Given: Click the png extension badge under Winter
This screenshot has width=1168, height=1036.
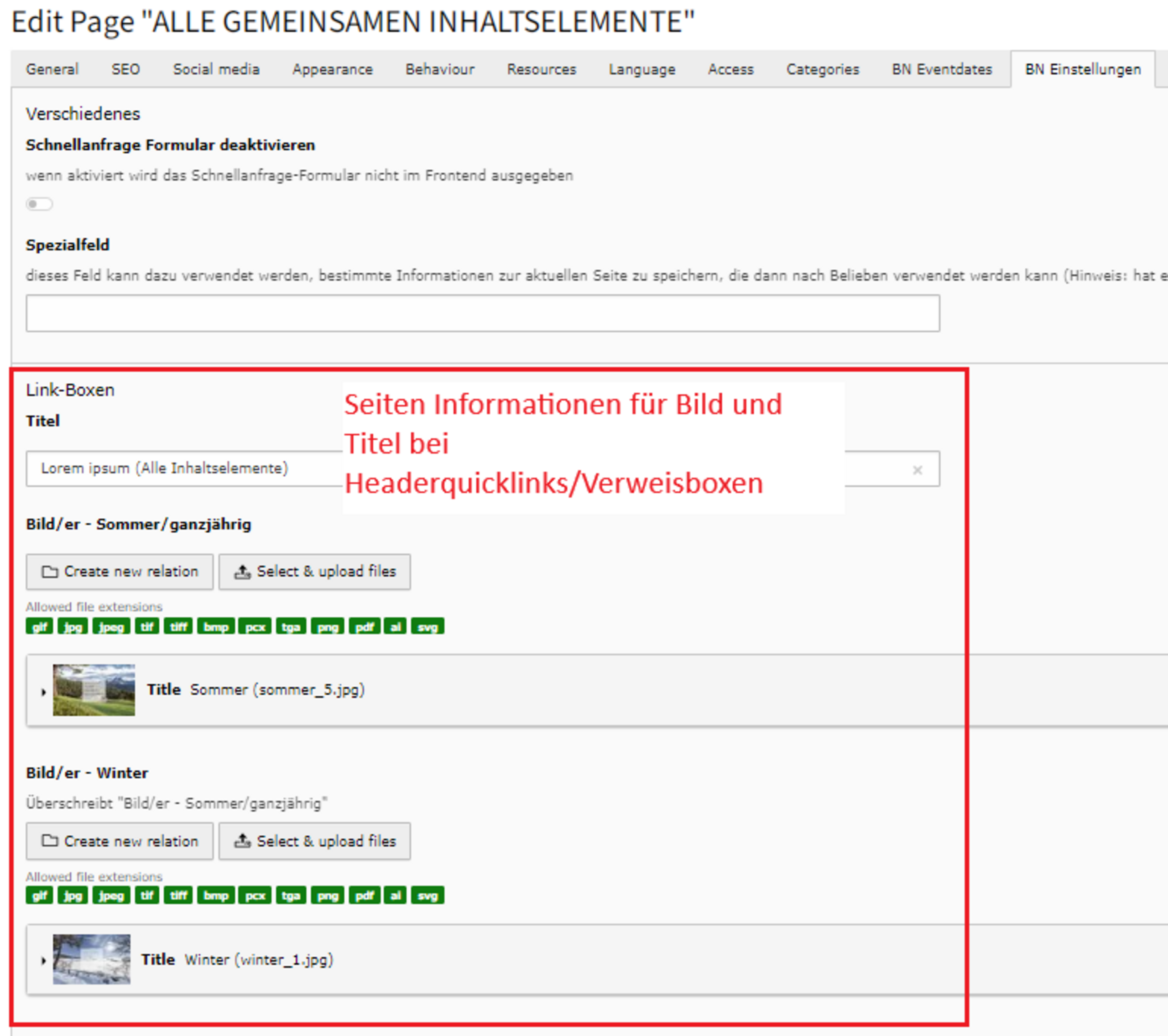Looking at the screenshot, I should pos(328,895).
